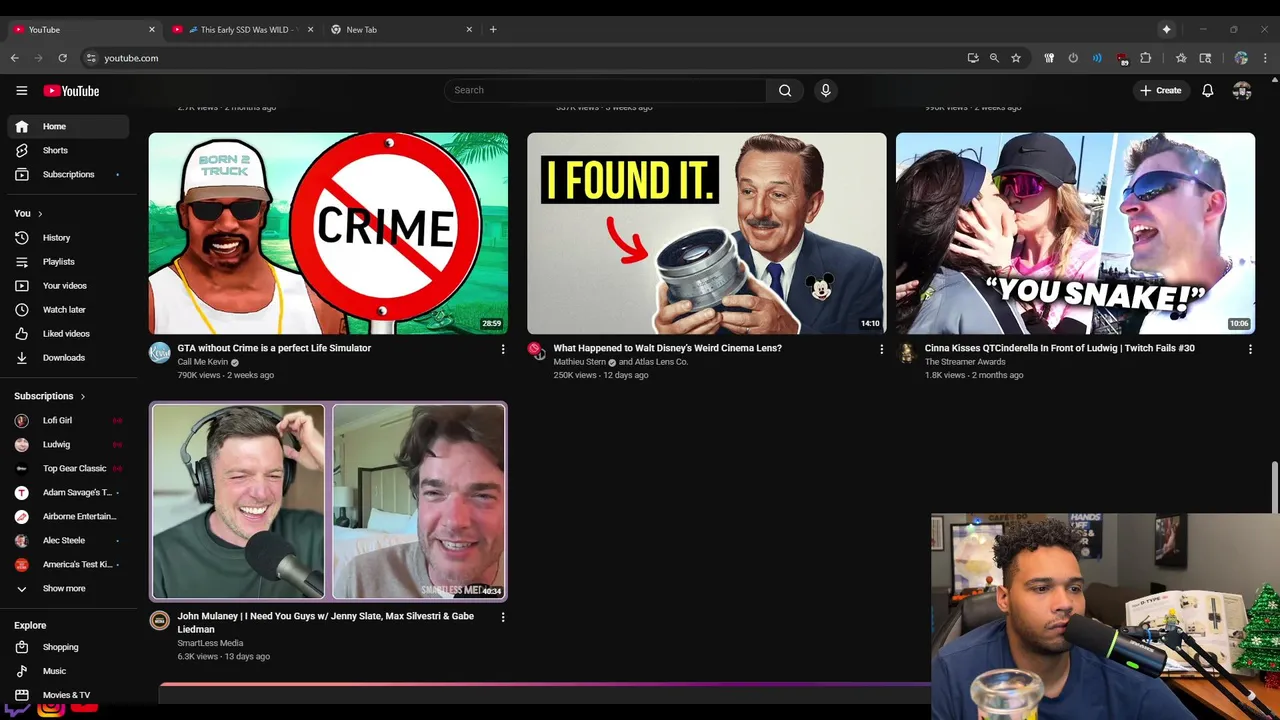Open the notifications bell
The width and height of the screenshot is (1280, 720).
[x=1207, y=90]
